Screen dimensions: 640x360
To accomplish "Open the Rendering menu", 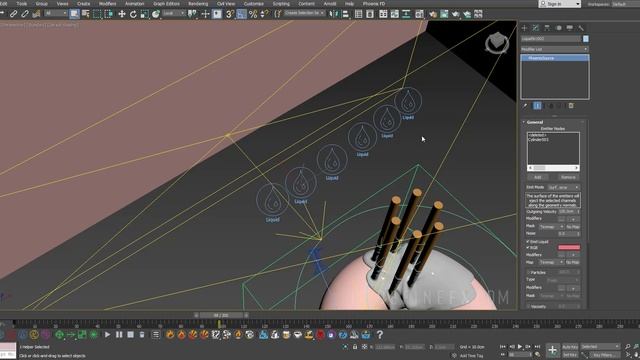I will click(198, 3).
